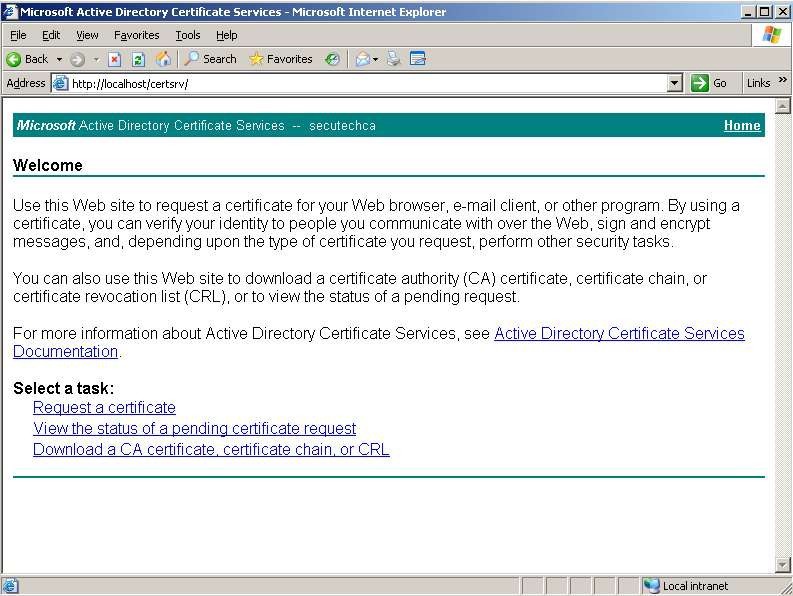The width and height of the screenshot is (793, 596).
Task: Click the page icon in the address bar
Action: point(60,83)
